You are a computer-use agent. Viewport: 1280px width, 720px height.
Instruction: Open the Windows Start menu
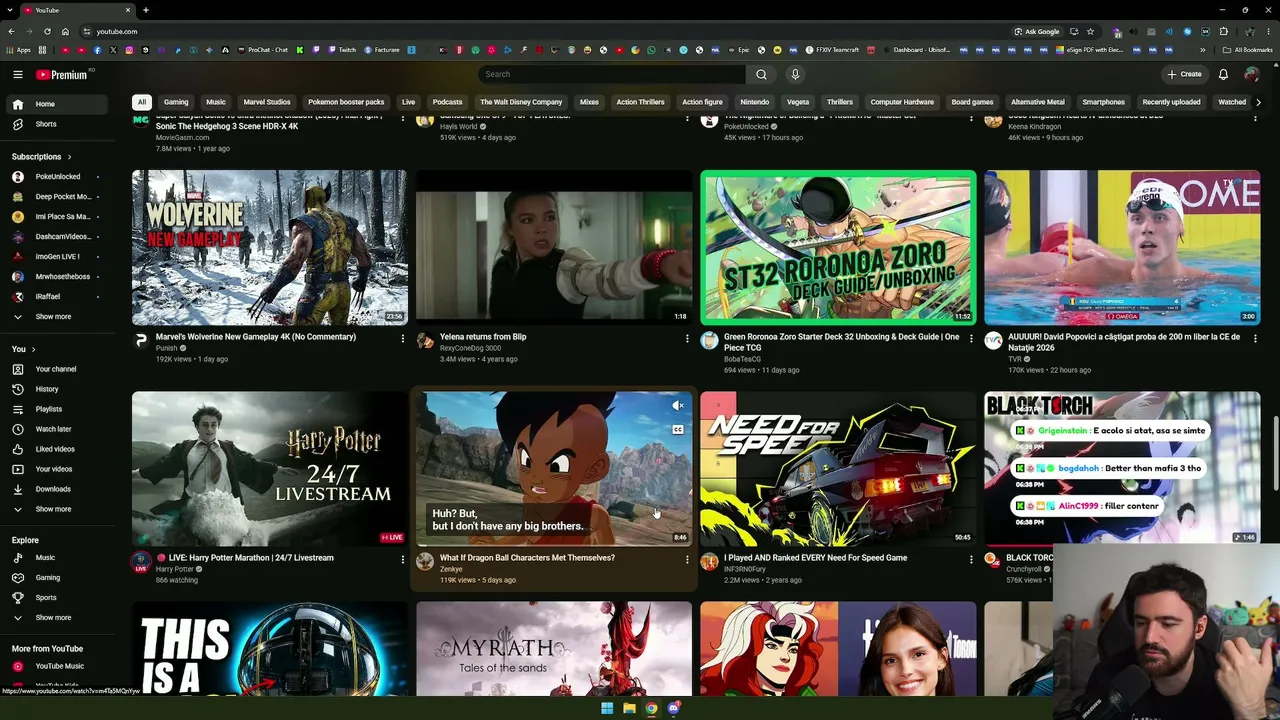607,708
